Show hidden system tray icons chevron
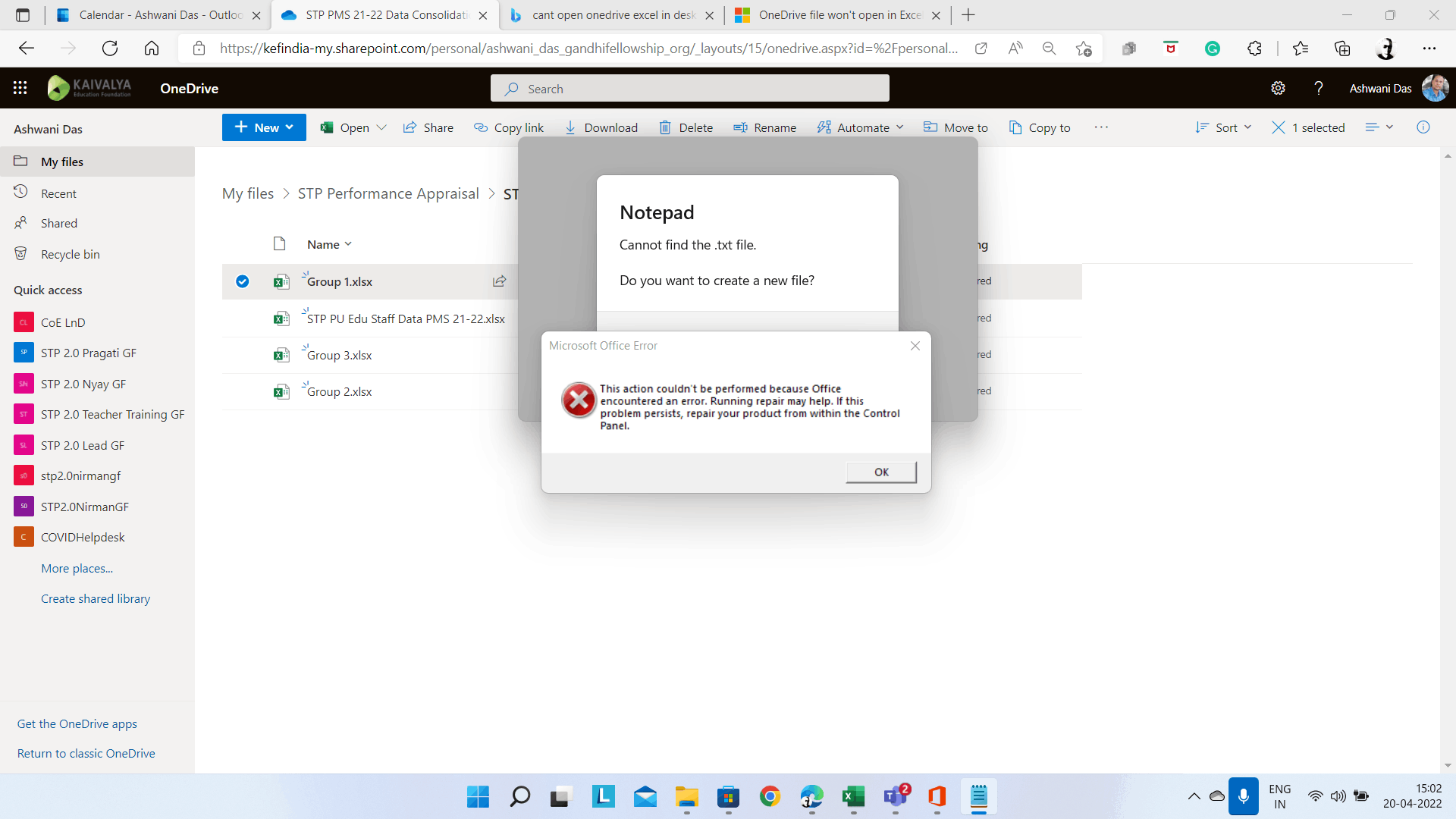 coord(1194,796)
